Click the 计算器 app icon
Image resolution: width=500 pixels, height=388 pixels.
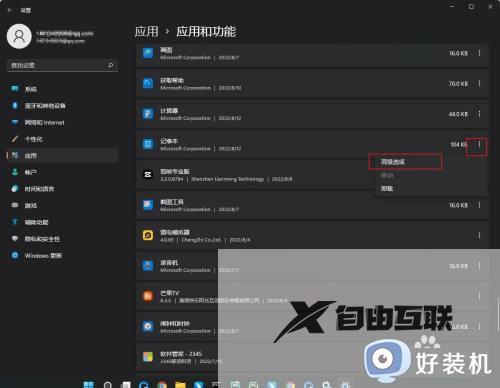point(148,114)
